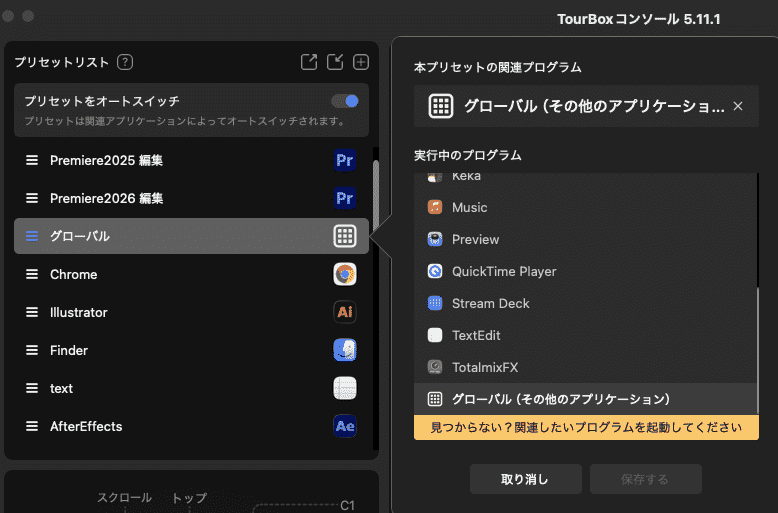Select QuickTime Player from running programs
Image resolution: width=778 pixels, height=513 pixels.
(503, 271)
